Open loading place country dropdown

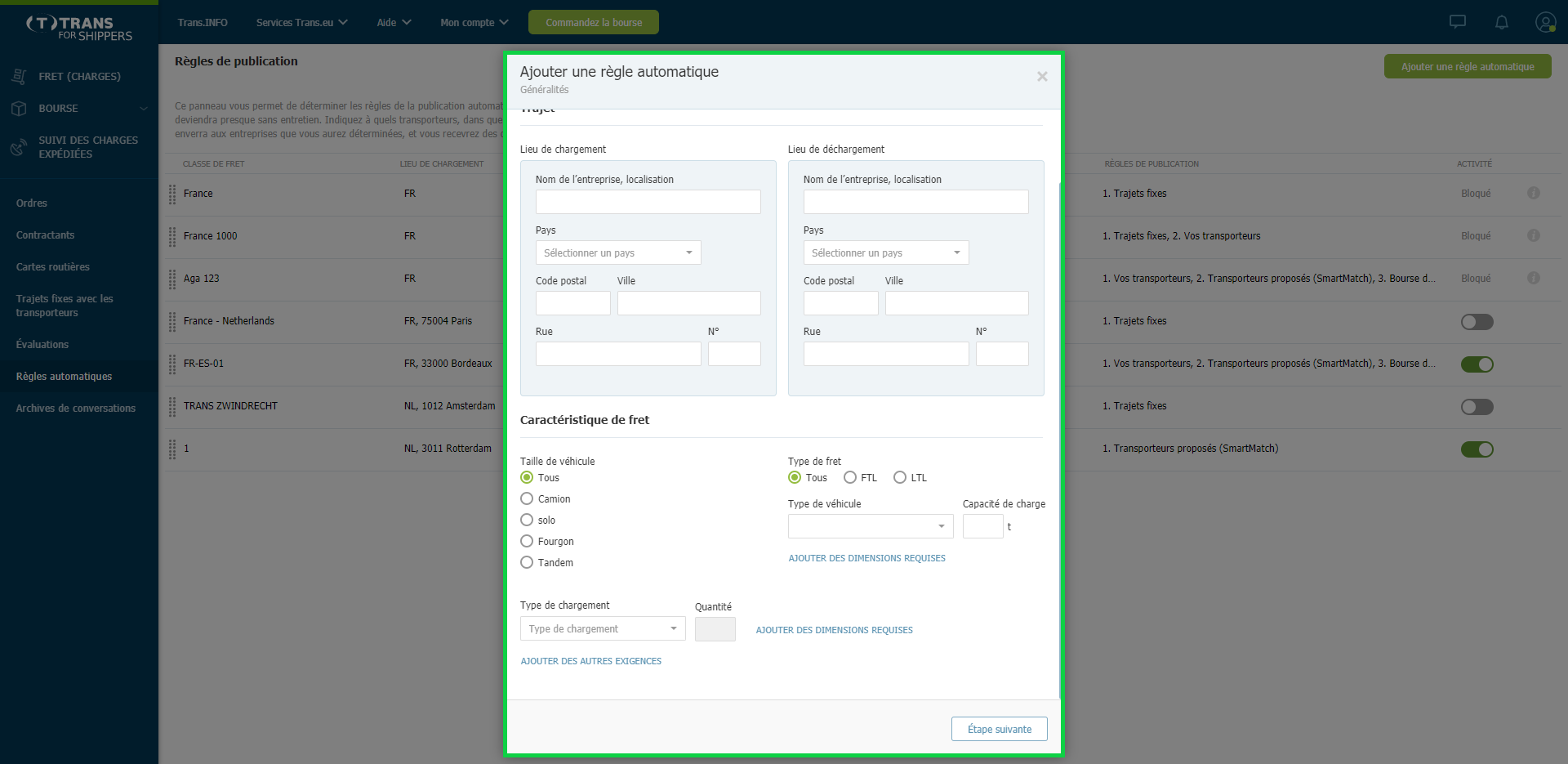tap(618, 252)
